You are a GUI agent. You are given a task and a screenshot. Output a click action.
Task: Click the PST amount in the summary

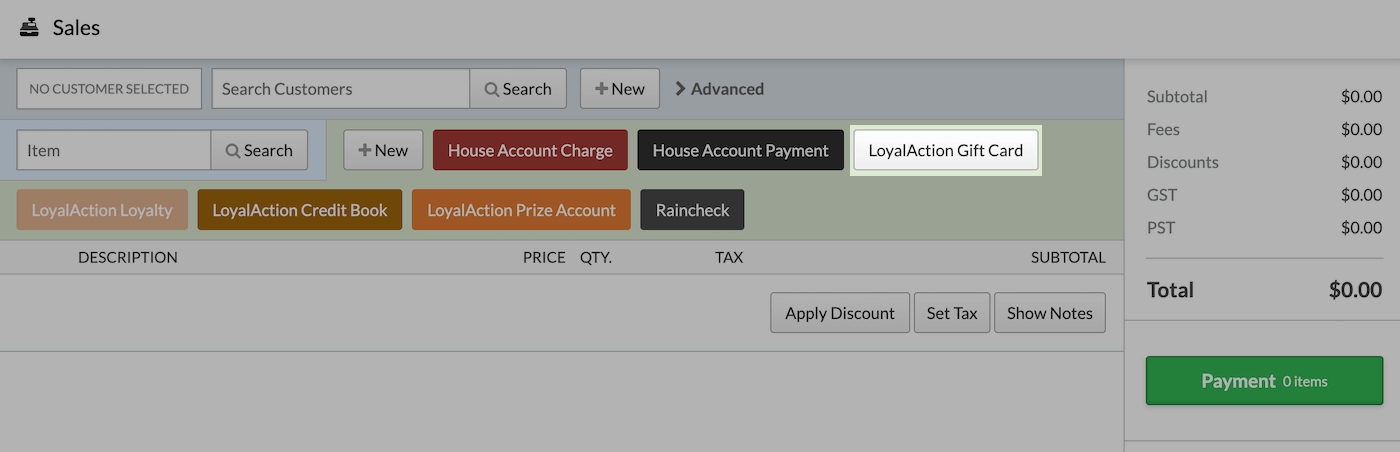[x=1361, y=228]
